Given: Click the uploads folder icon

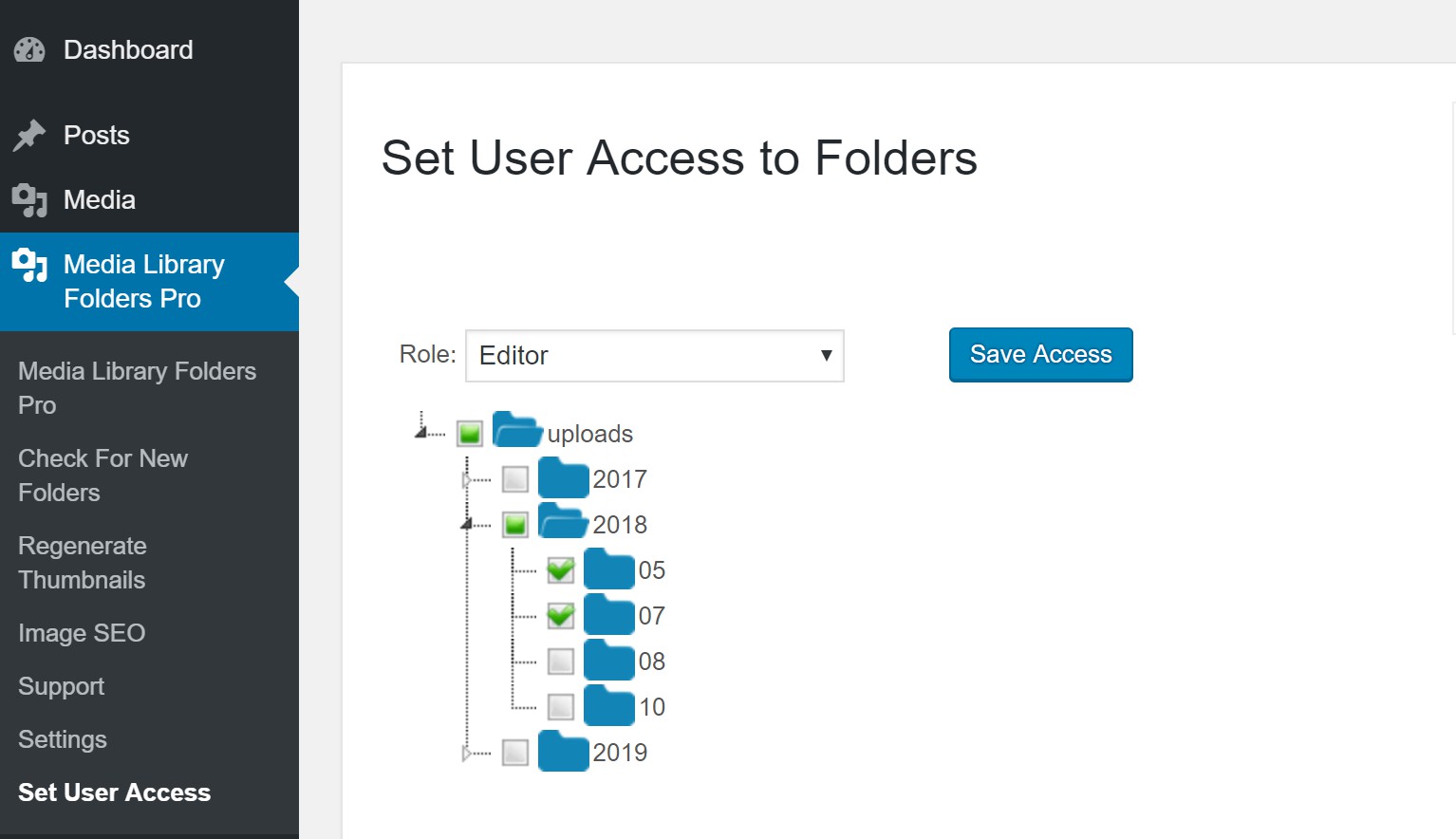Looking at the screenshot, I should (516, 429).
